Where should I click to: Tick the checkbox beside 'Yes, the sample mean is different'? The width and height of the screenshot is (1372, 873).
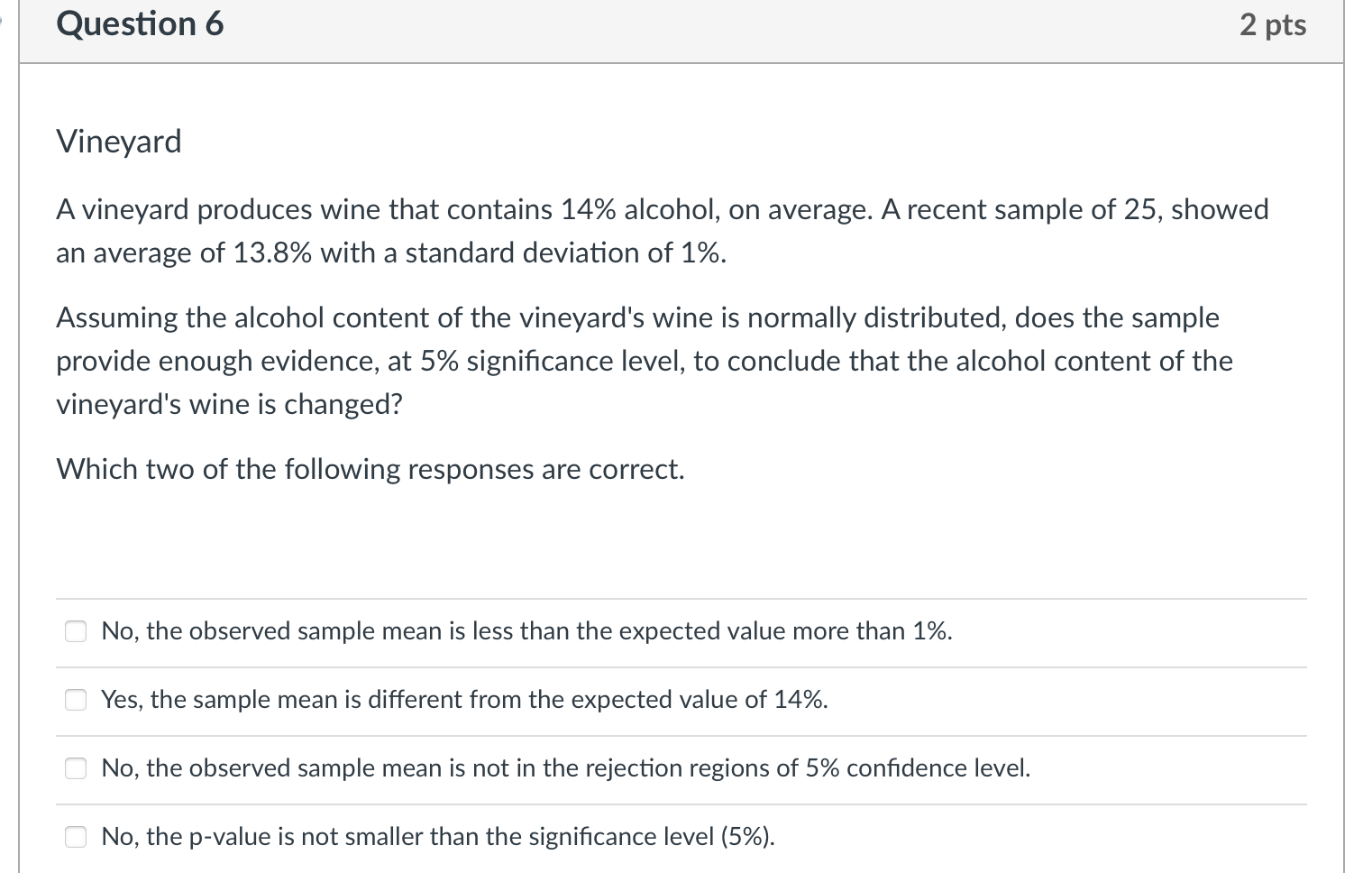(76, 700)
